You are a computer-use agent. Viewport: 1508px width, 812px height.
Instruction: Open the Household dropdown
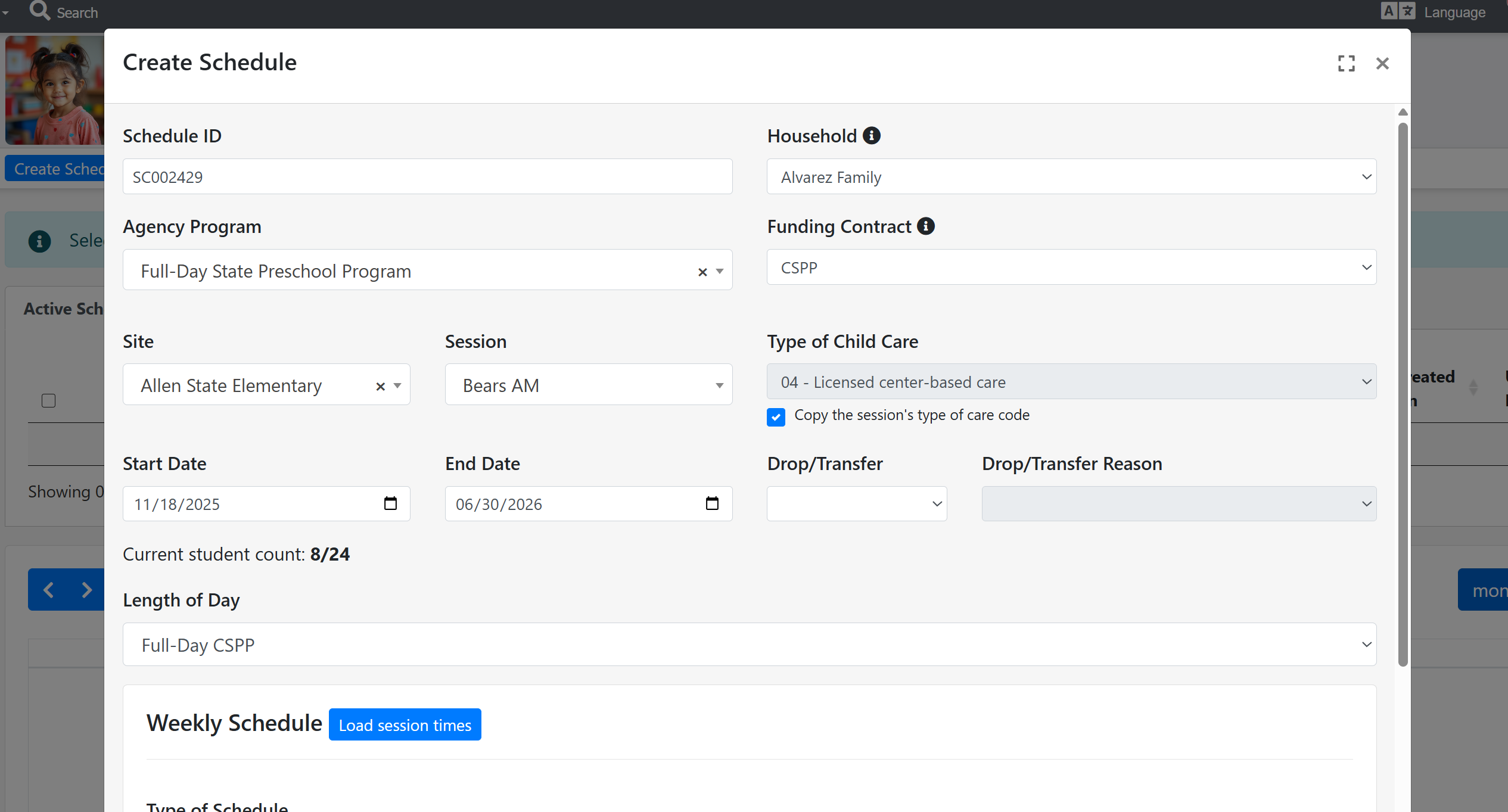(x=1071, y=177)
